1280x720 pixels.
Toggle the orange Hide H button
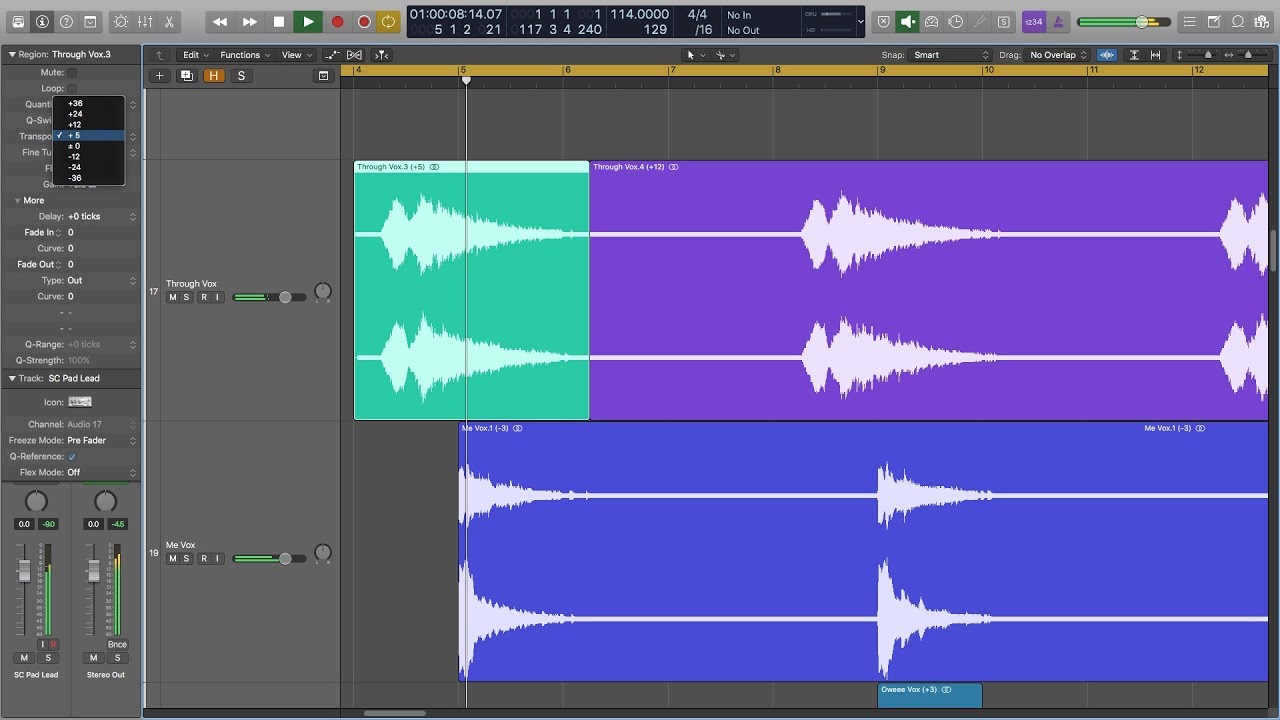[213, 76]
